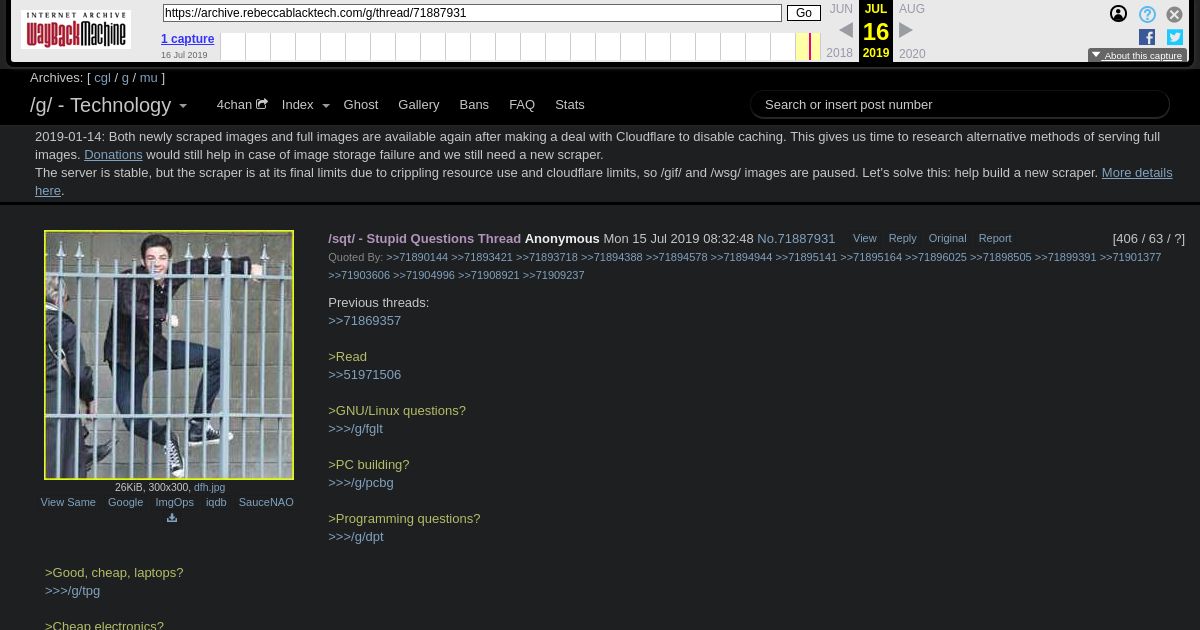The image size is (1200, 630).
Task: Open the Wayback user account icon
Action: pyautogui.click(x=1118, y=14)
